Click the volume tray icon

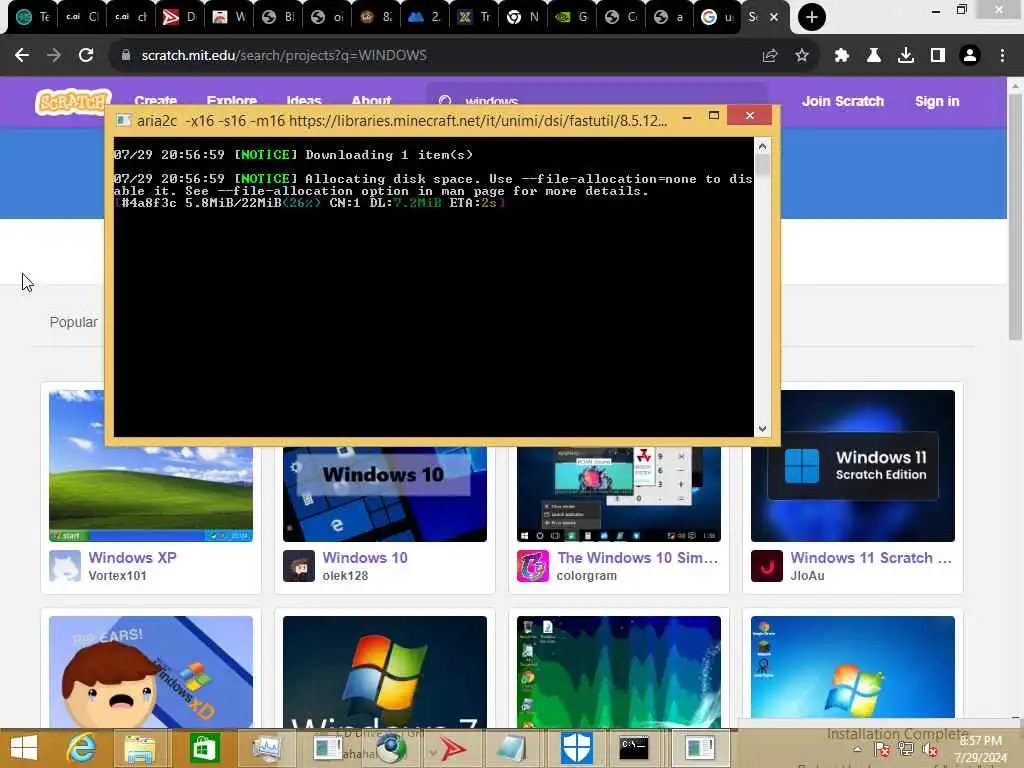929,750
